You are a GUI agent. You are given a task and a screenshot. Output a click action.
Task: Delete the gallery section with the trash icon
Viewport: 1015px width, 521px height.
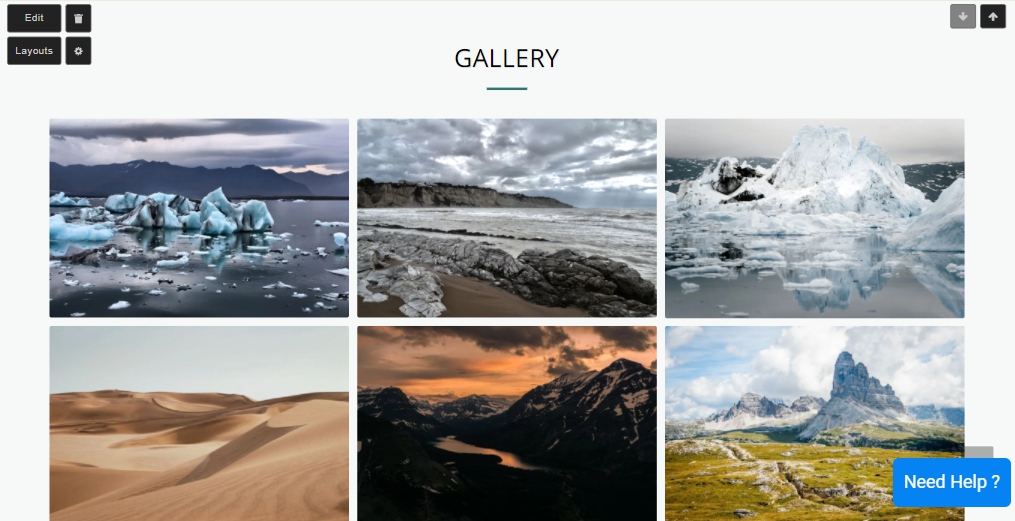[78, 18]
